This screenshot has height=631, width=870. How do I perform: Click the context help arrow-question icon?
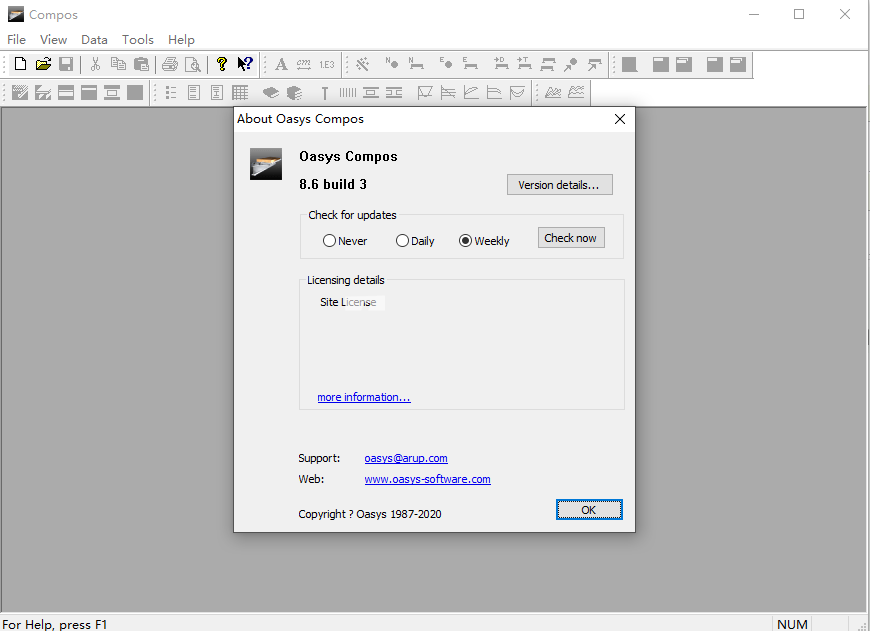tap(245, 64)
